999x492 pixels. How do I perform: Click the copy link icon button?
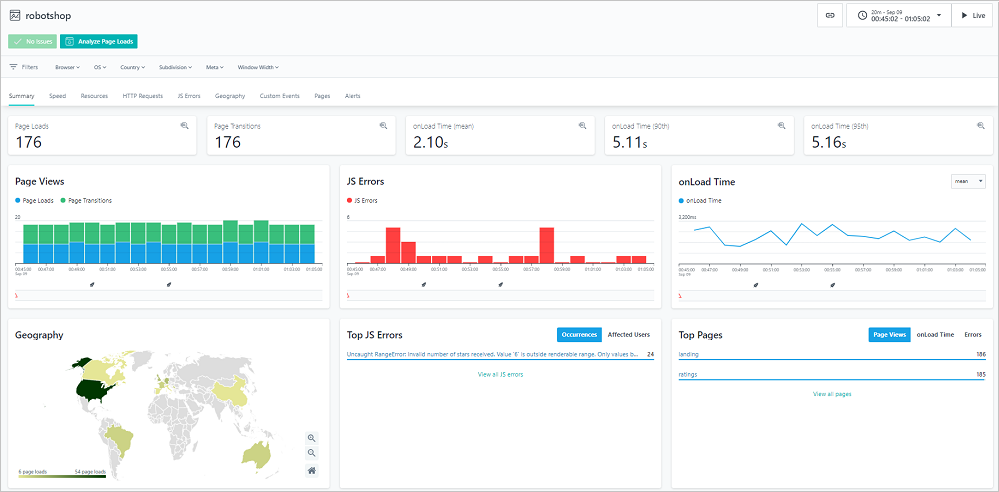click(x=829, y=16)
